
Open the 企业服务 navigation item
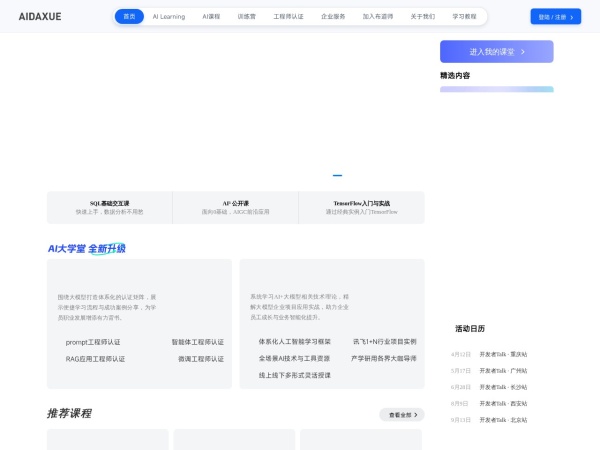pyautogui.click(x=333, y=16)
